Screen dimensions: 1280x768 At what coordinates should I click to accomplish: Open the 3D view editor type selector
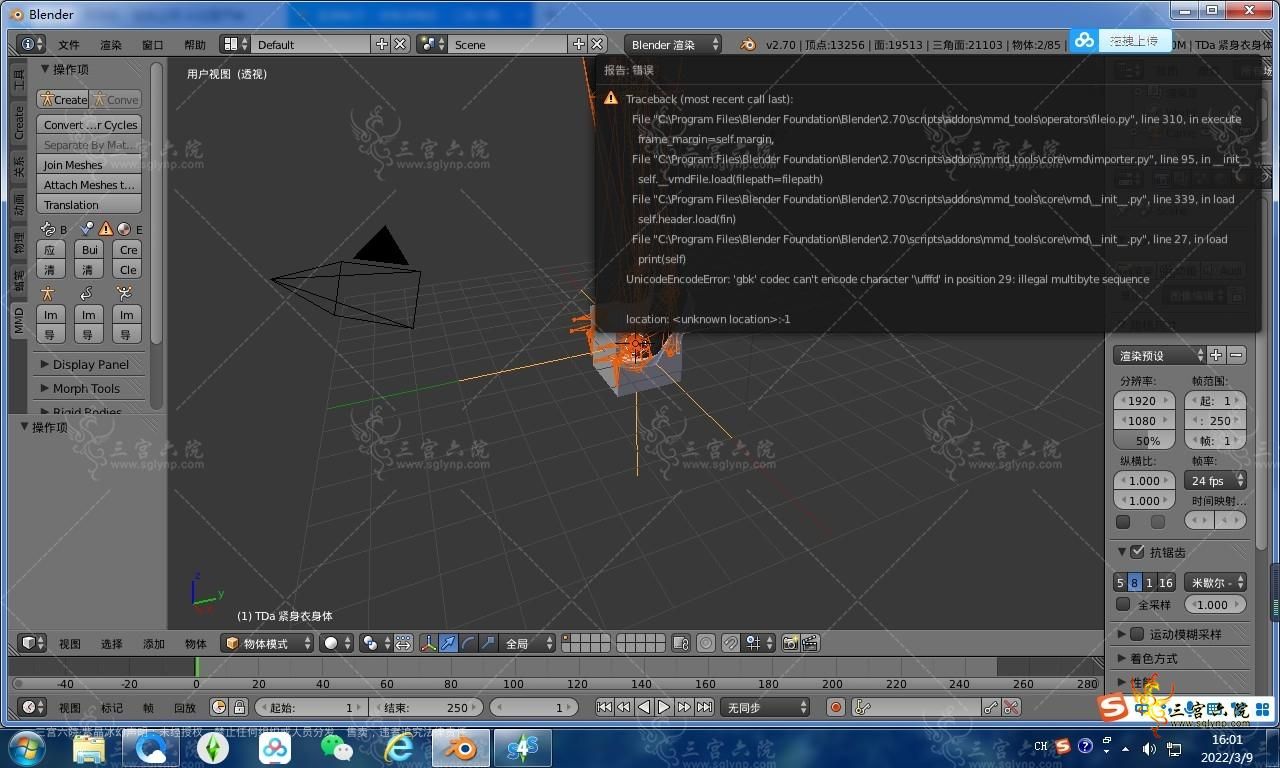coord(33,643)
